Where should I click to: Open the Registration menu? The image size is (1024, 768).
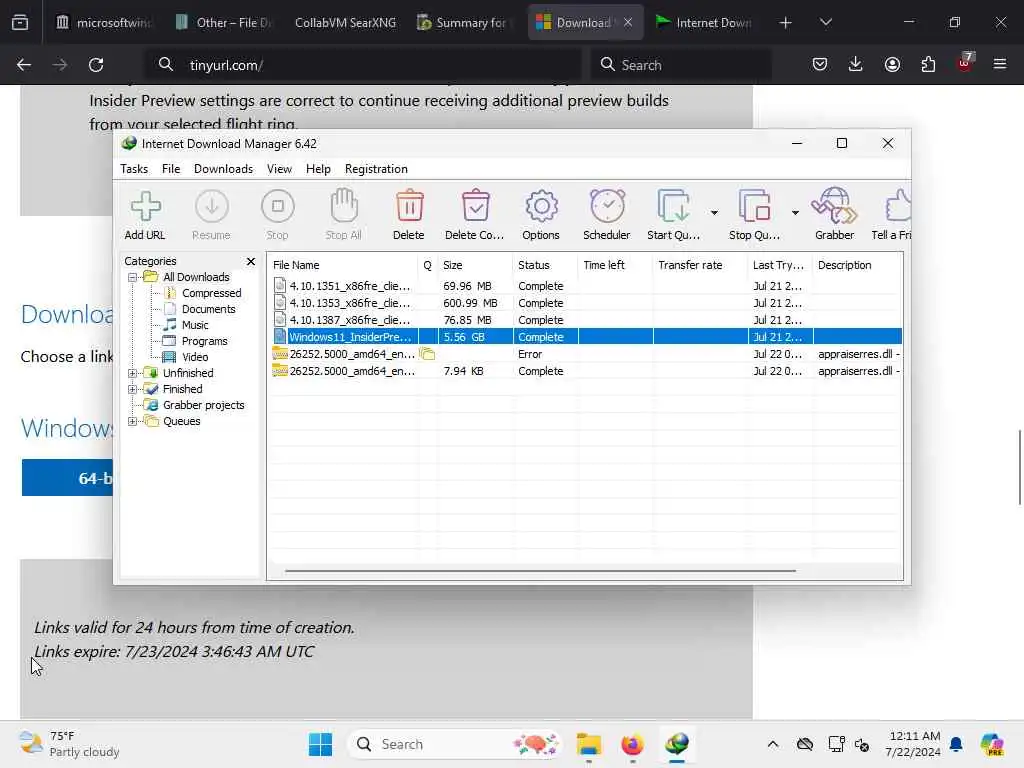tap(376, 169)
